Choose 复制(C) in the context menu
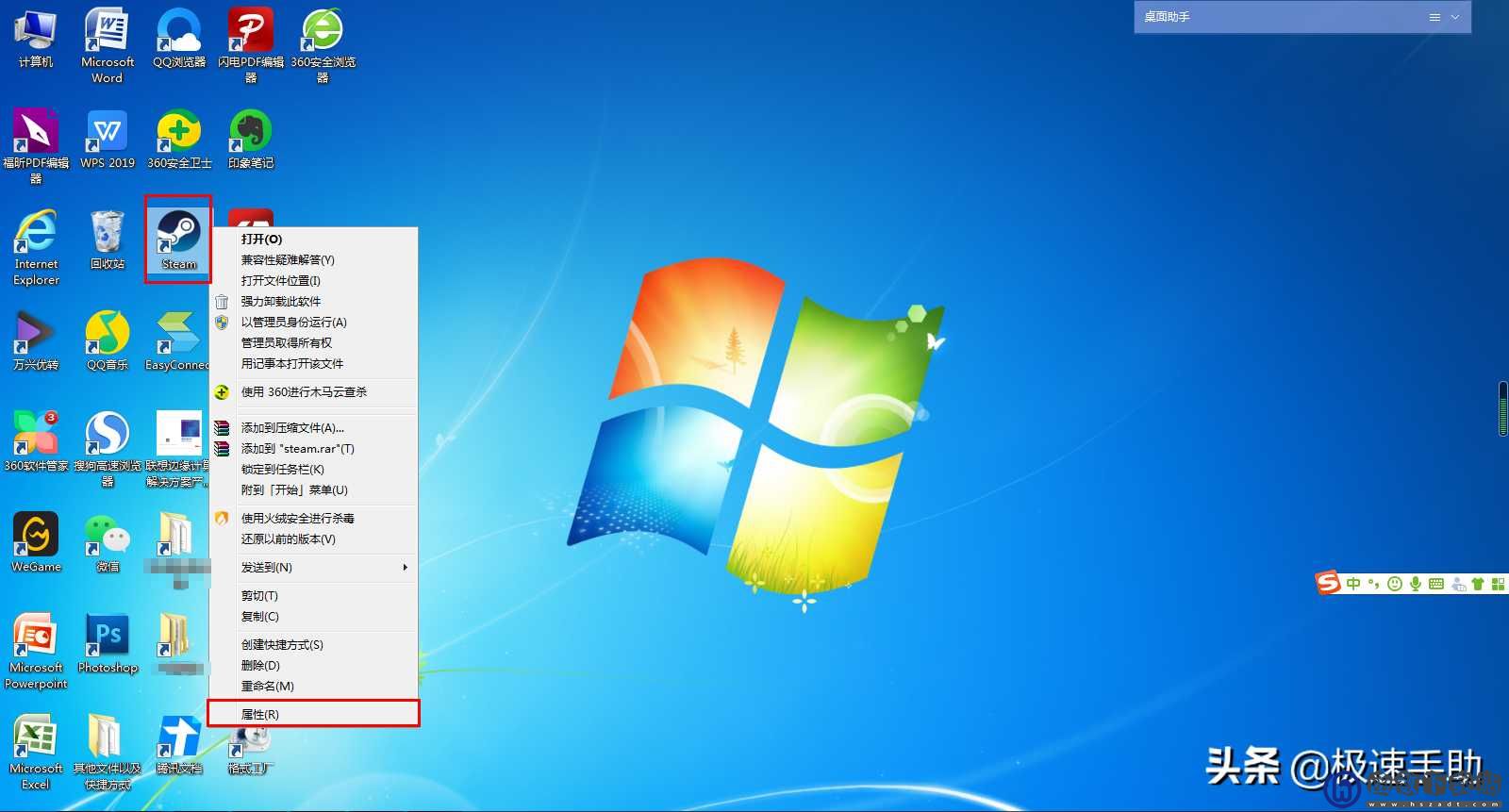The height and width of the screenshot is (812, 1509). click(314, 617)
